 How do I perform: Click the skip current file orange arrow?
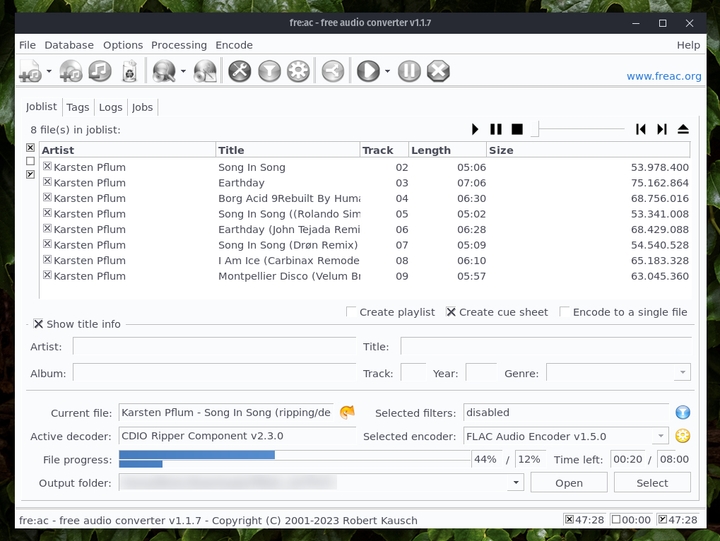pos(347,412)
